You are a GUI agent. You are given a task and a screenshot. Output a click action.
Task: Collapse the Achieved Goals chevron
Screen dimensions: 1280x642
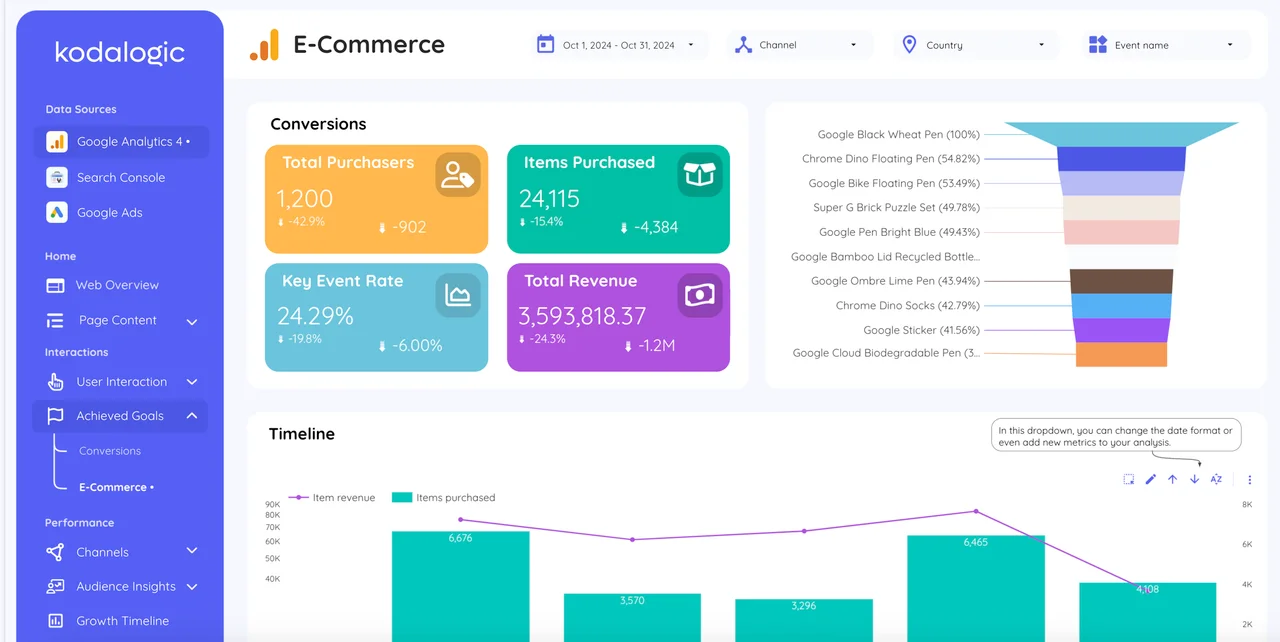192,416
